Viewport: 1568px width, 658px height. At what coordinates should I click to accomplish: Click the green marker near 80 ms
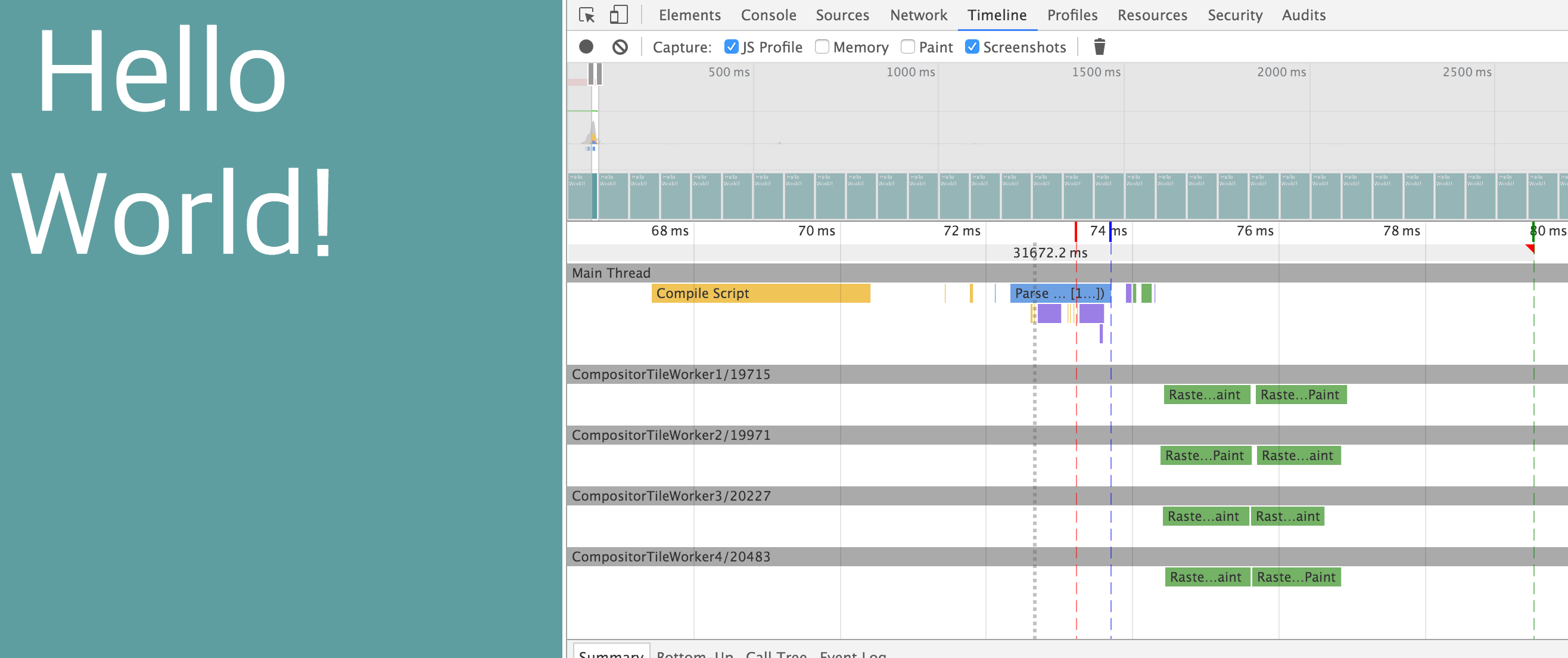point(1533,231)
